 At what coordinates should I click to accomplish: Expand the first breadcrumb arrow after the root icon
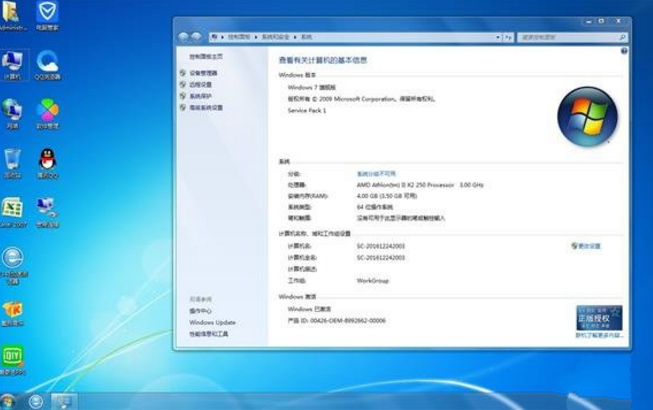point(222,37)
